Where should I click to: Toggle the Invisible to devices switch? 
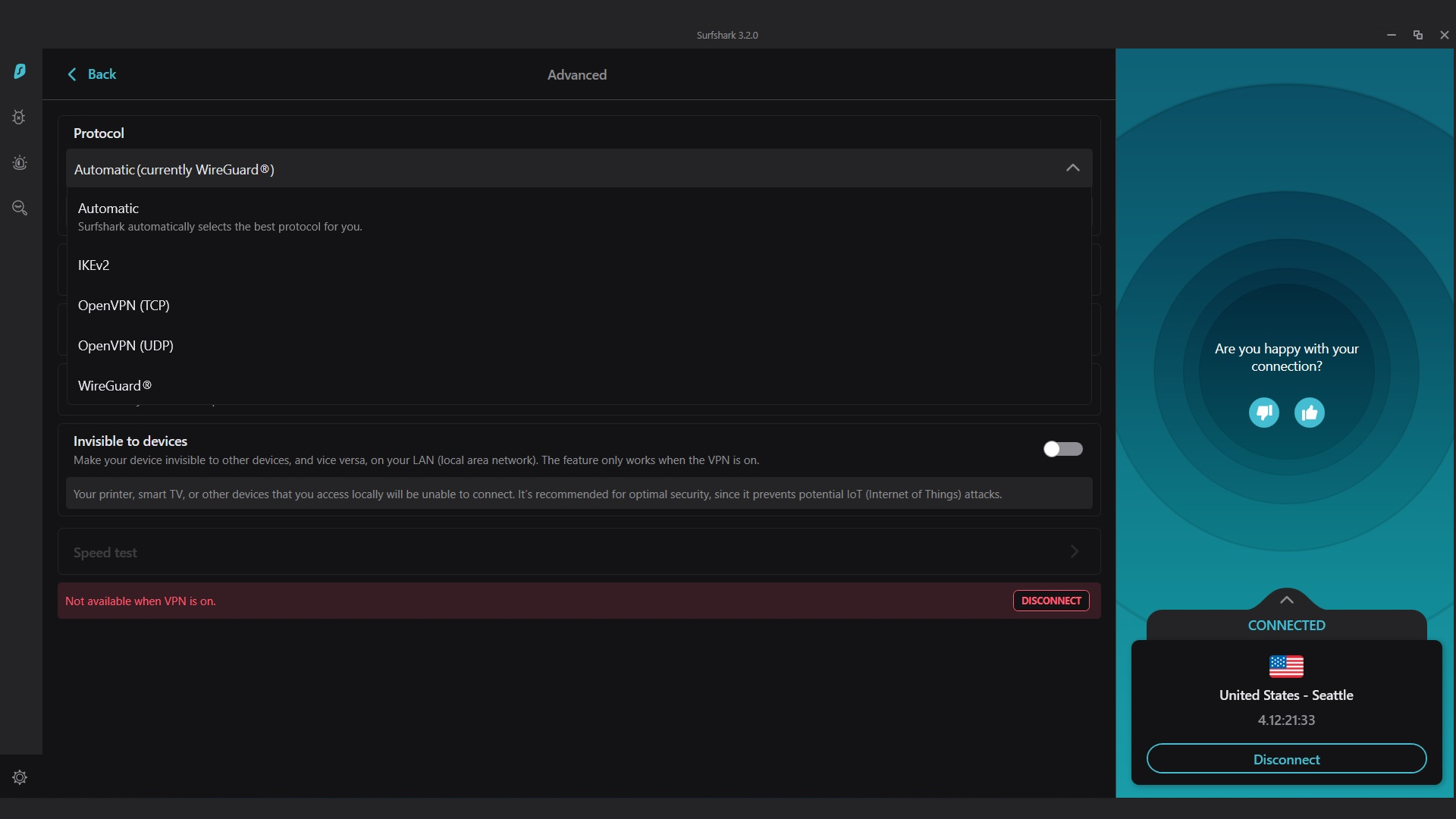tap(1062, 449)
